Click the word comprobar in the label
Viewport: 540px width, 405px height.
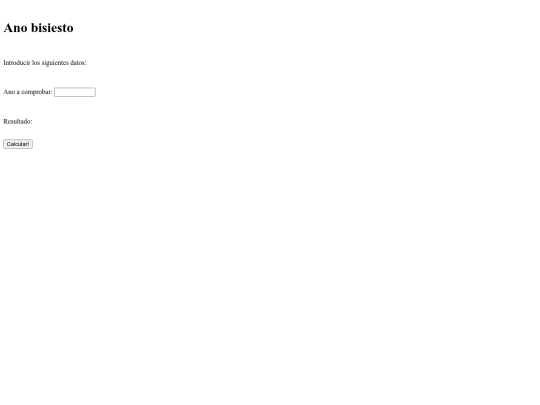(x=37, y=92)
